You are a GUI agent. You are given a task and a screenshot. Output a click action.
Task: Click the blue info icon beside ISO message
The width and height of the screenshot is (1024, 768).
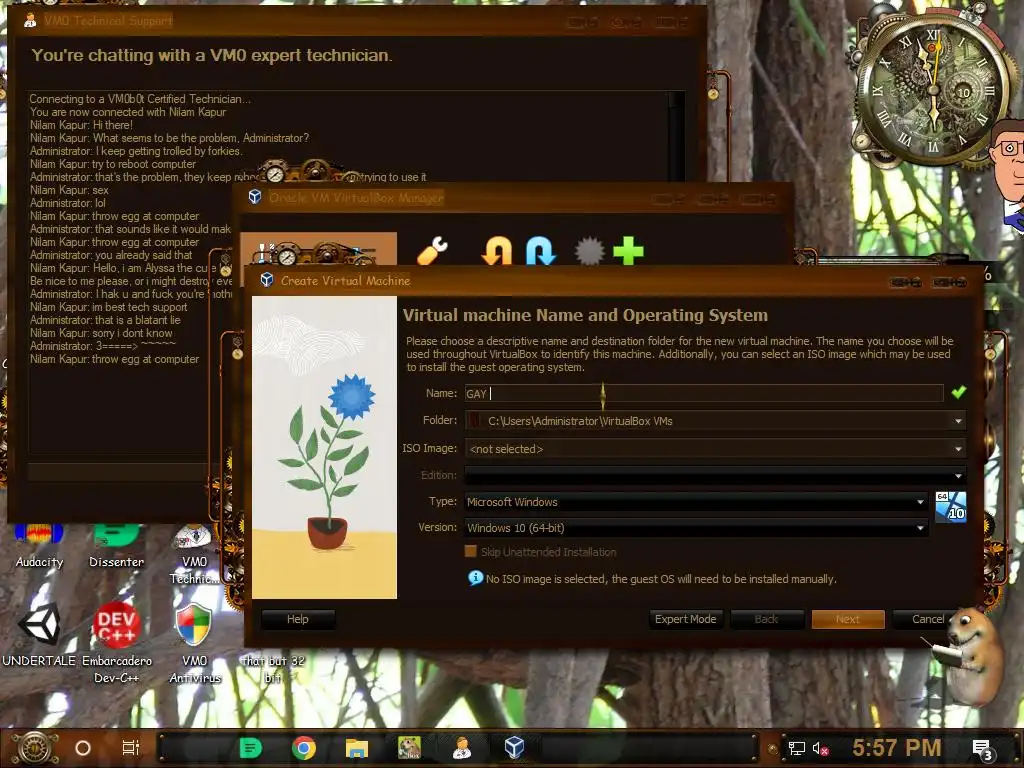pyautogui.click(x=475, y=578)
